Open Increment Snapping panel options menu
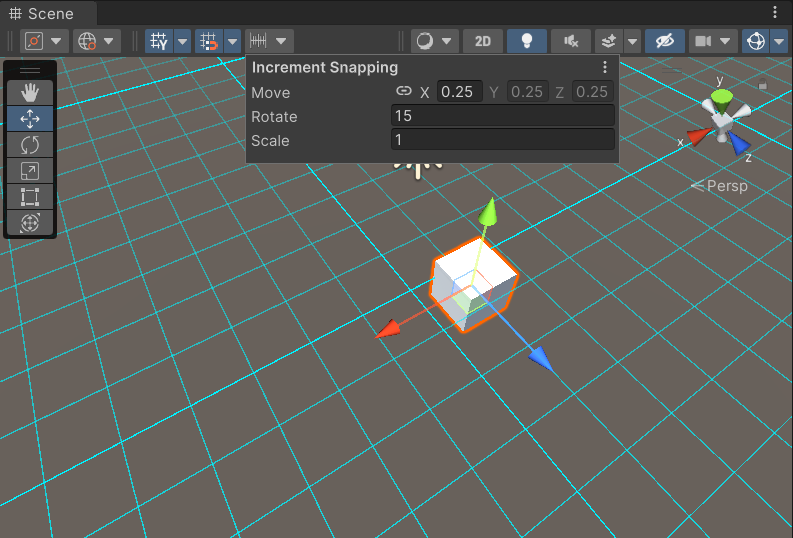Screen dimensions: 793x538 [x=605, y=67]
